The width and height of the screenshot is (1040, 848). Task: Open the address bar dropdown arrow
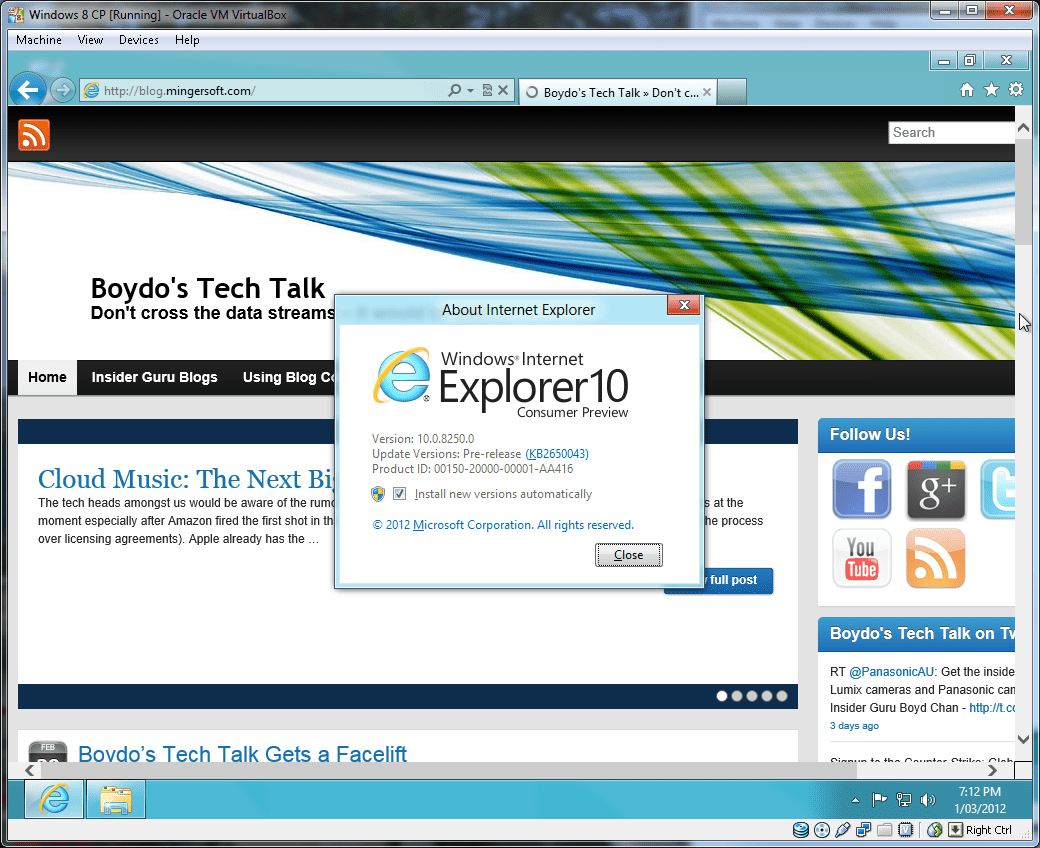click(470, 90)
